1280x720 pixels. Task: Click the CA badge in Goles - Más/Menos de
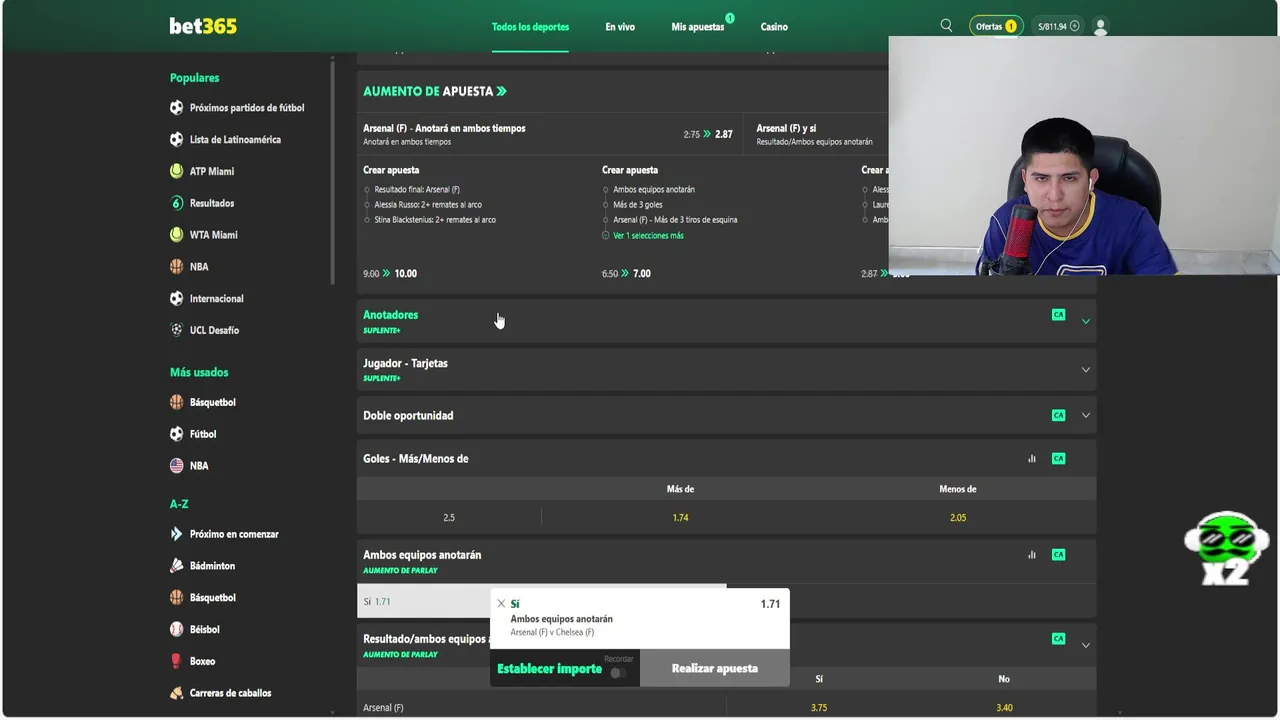(x=1058, y=459)
